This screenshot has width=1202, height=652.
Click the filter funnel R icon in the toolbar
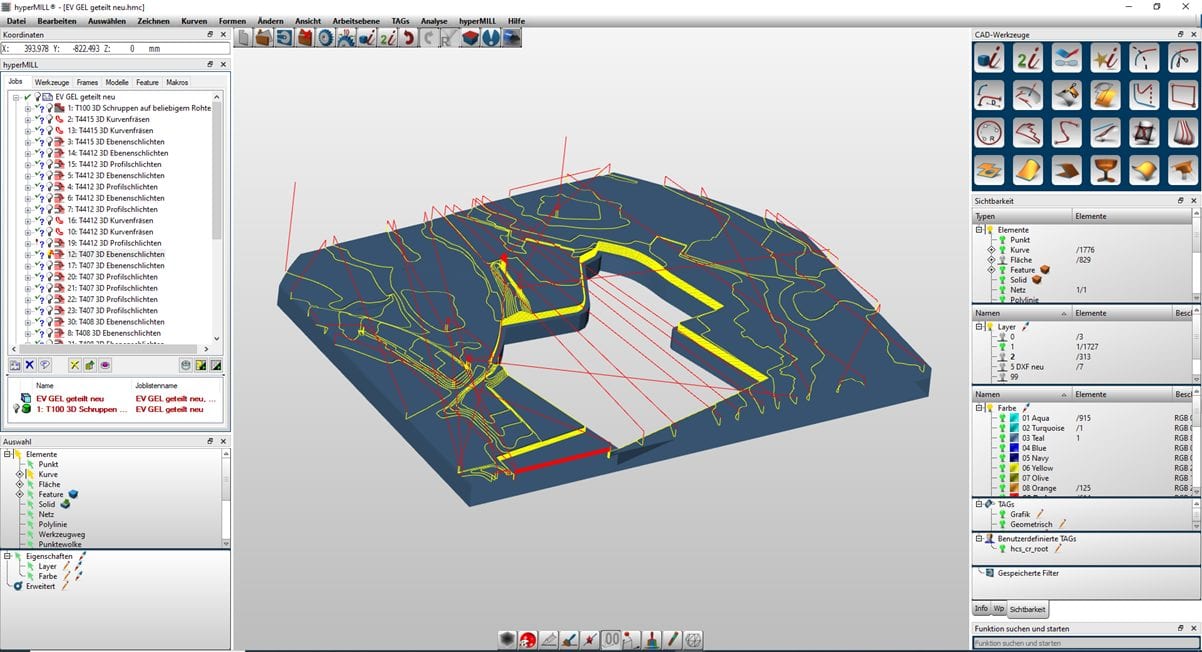pyautogui.click(x=449, y=38)
